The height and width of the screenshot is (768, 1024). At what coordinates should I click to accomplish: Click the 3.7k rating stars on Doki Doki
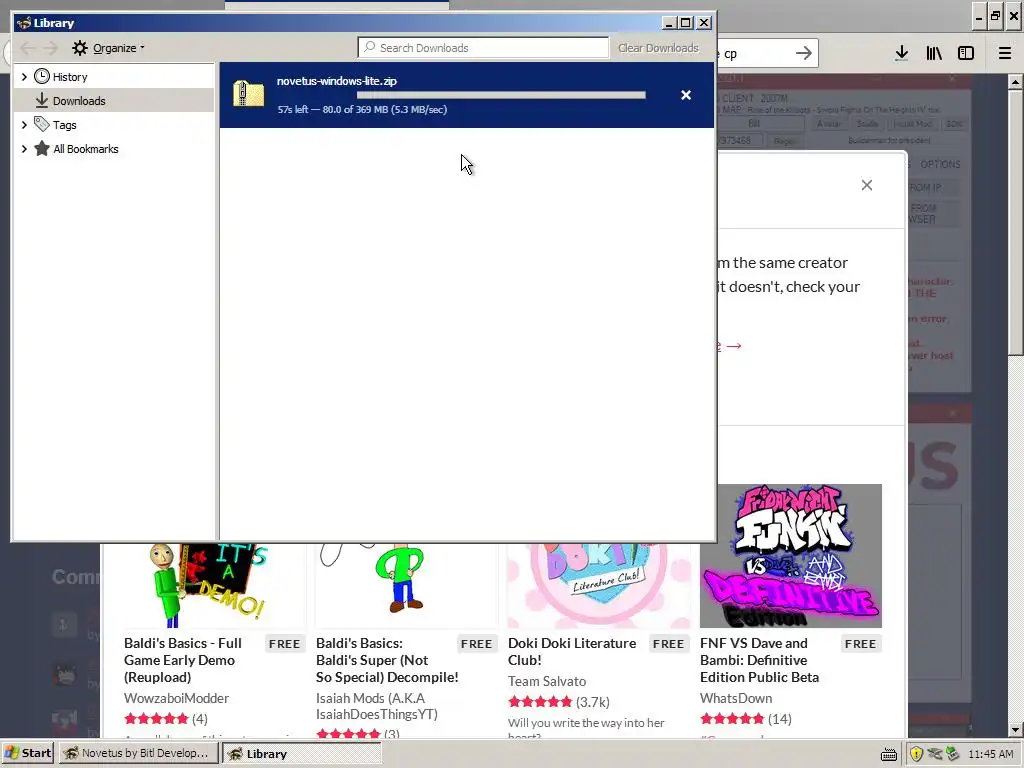540,701
